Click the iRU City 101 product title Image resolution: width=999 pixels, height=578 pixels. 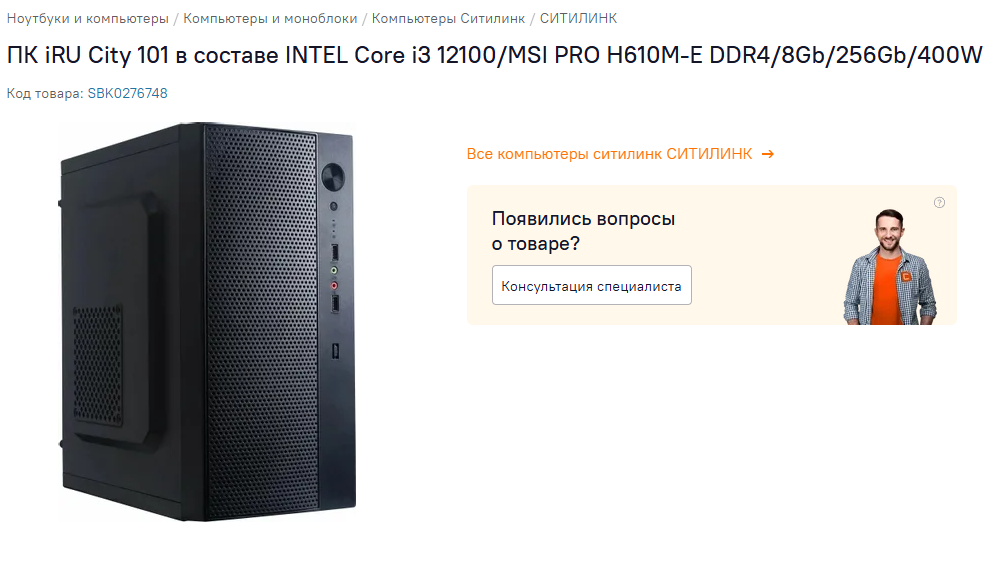pyautogui.click(x=495, y=56)
